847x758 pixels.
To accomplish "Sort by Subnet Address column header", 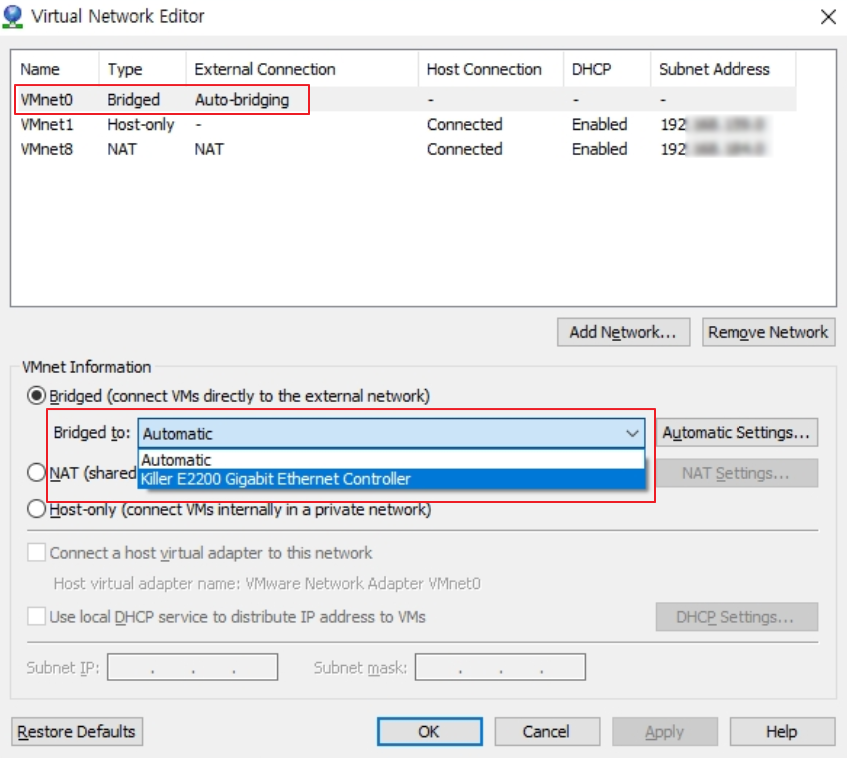I will [x=723, y=69].
